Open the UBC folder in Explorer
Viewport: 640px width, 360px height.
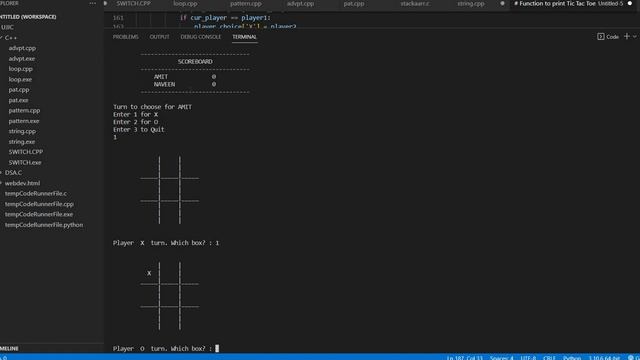click(x=7, y=27)
